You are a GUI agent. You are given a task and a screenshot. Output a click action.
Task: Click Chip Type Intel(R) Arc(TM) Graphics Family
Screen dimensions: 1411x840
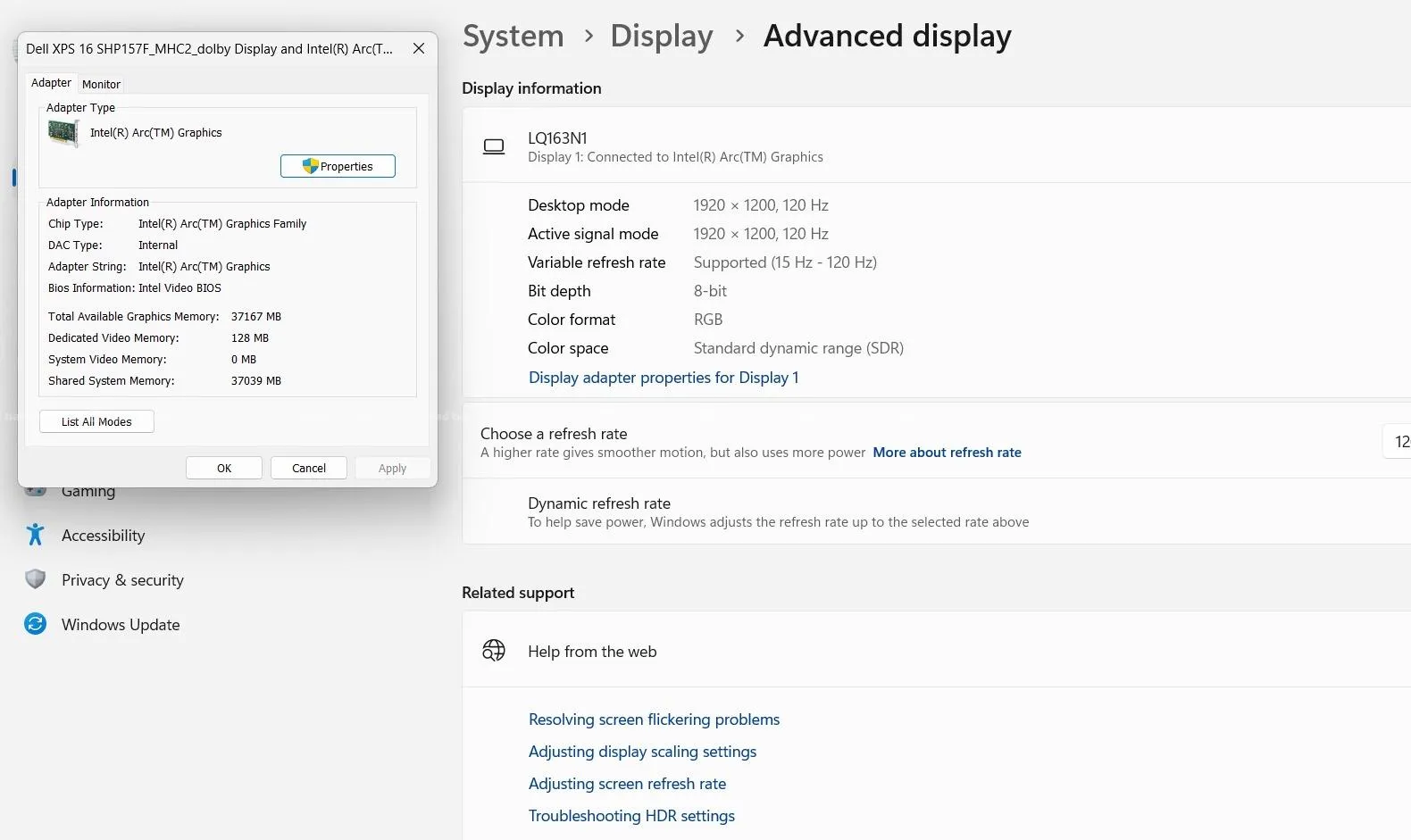(x=221, y=224)
